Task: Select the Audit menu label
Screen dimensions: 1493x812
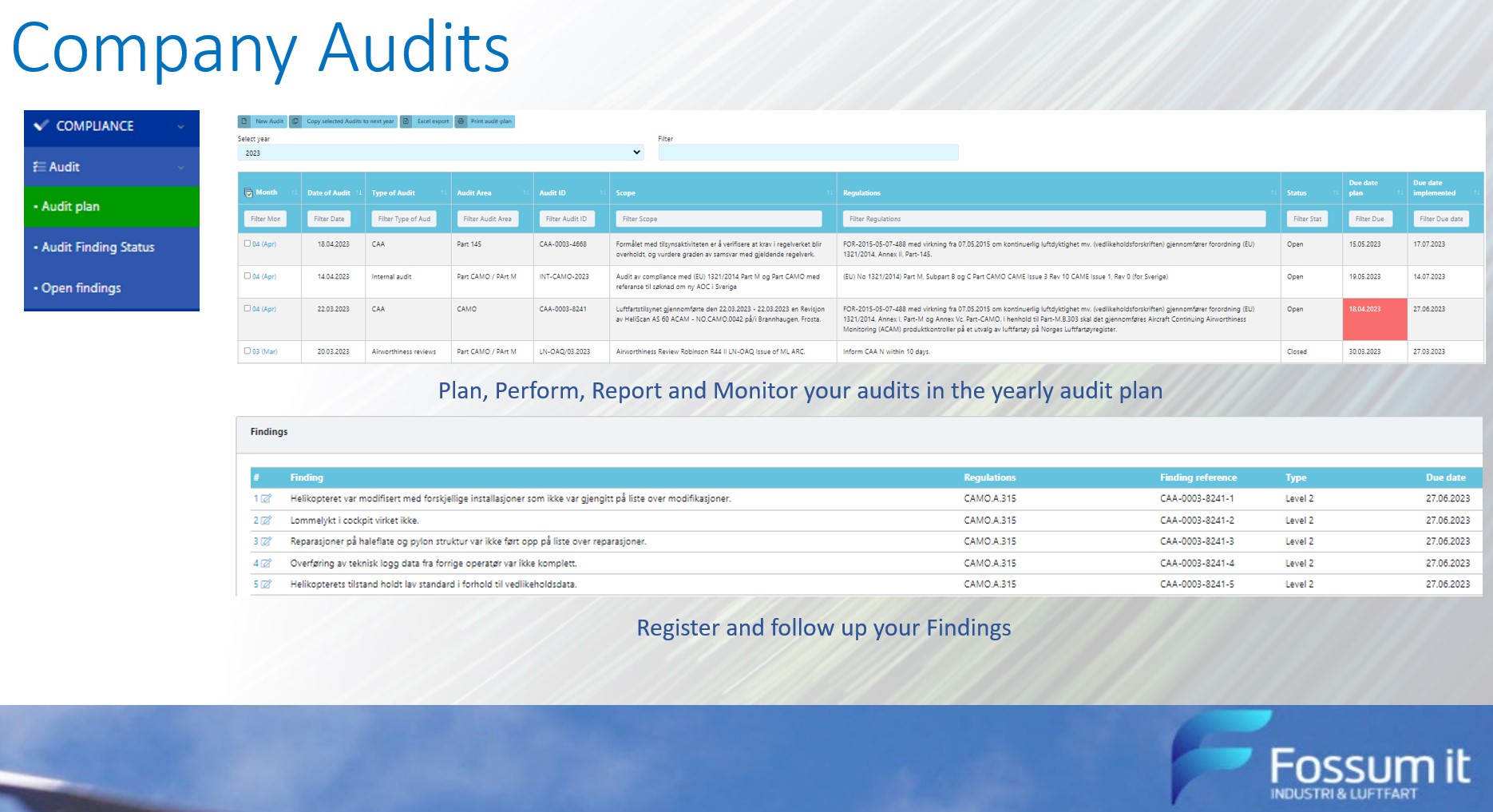Action: (64, 167)
